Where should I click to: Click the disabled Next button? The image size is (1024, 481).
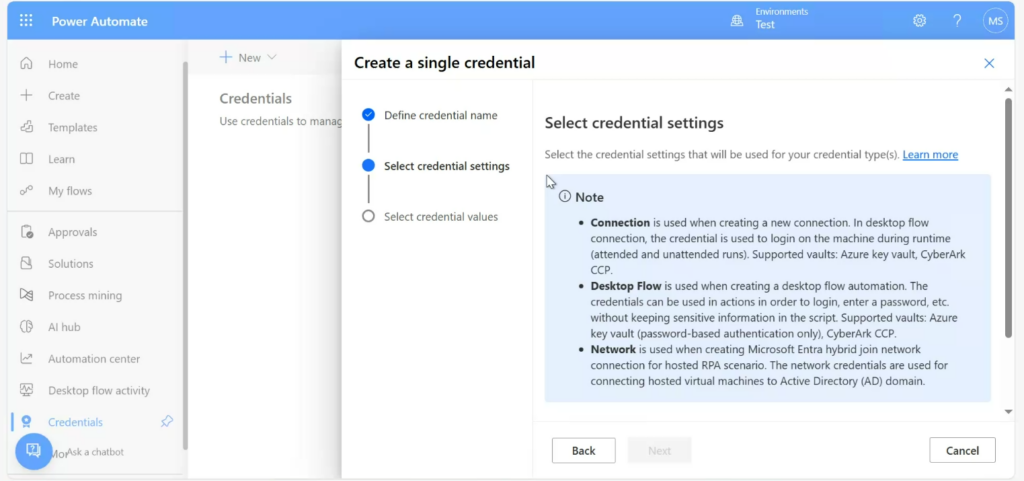(x=659, y=450)
